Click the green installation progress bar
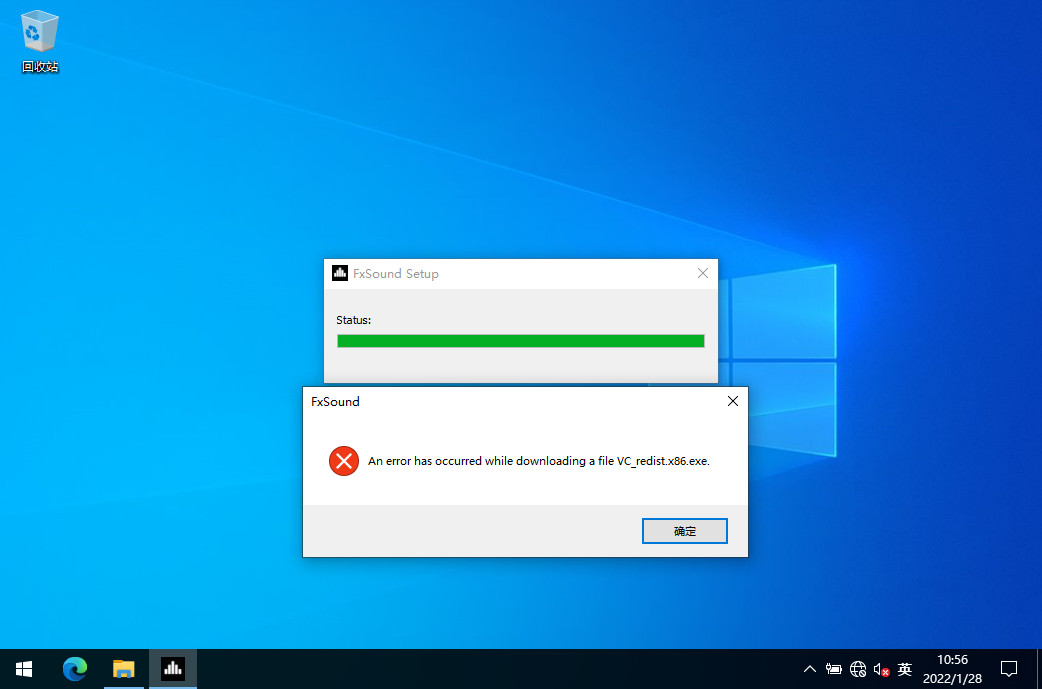1042x689 pixels. (520, 341)
